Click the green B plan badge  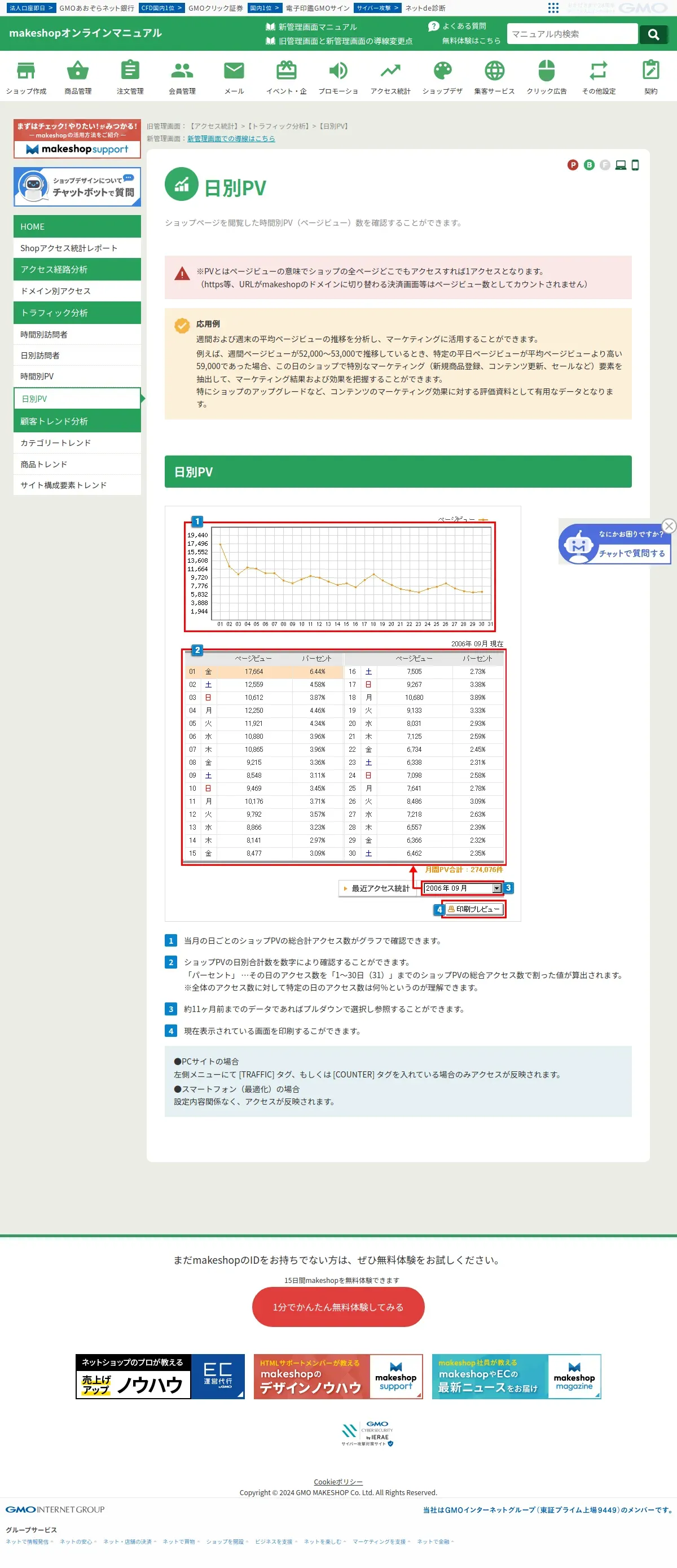pos(589,165)
